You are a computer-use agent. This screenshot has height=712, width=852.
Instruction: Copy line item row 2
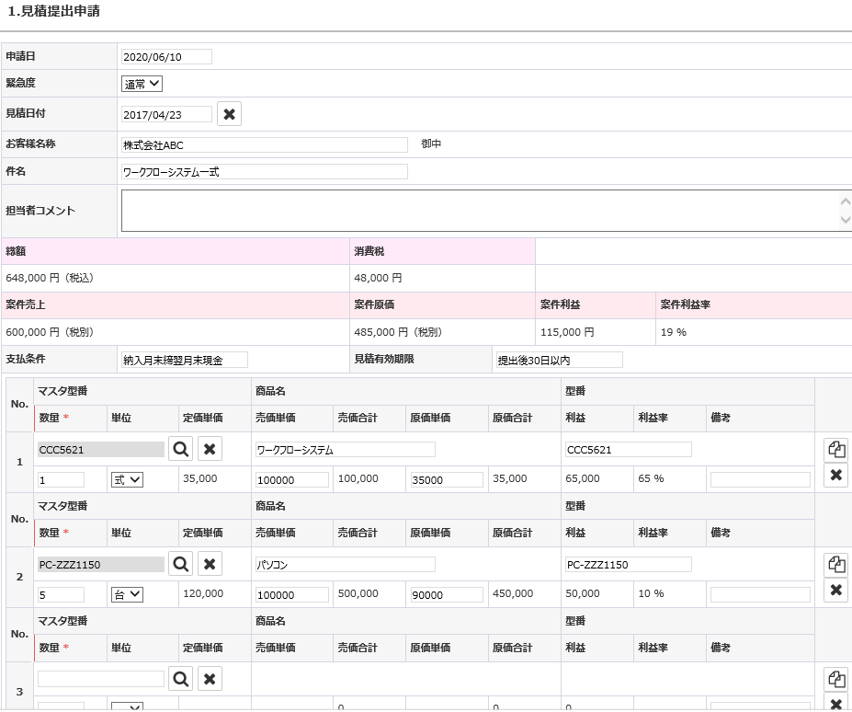tap(835, 565)
